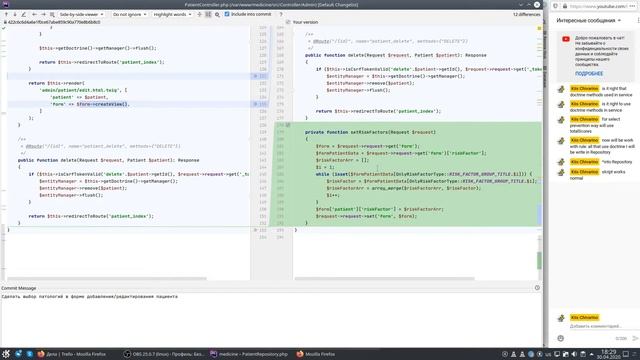Click ПОДРОБНЕЕ link in YouTube chat
The image size is (640, 360).
tap(589, 73)
